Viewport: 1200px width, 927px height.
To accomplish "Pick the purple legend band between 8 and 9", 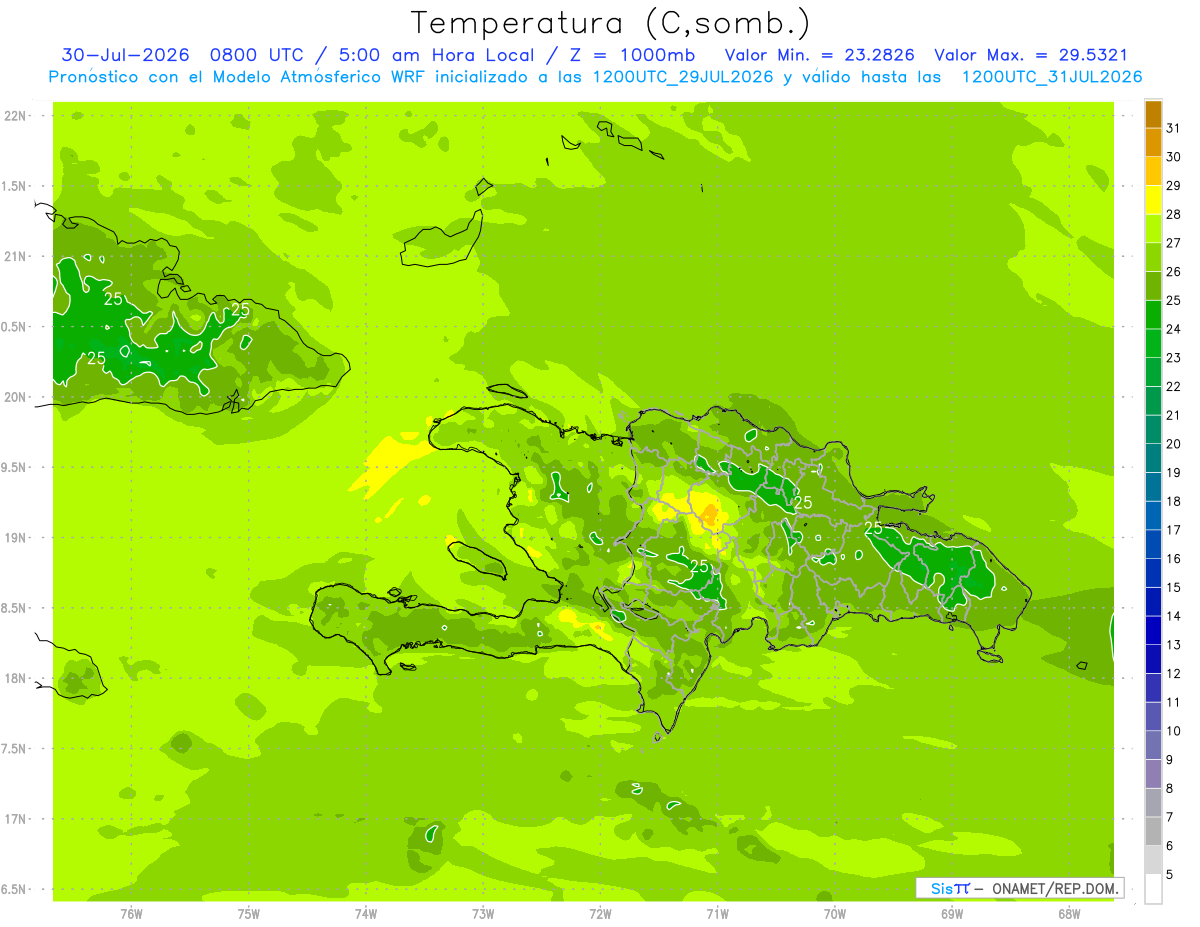I will click(1153, 774).
